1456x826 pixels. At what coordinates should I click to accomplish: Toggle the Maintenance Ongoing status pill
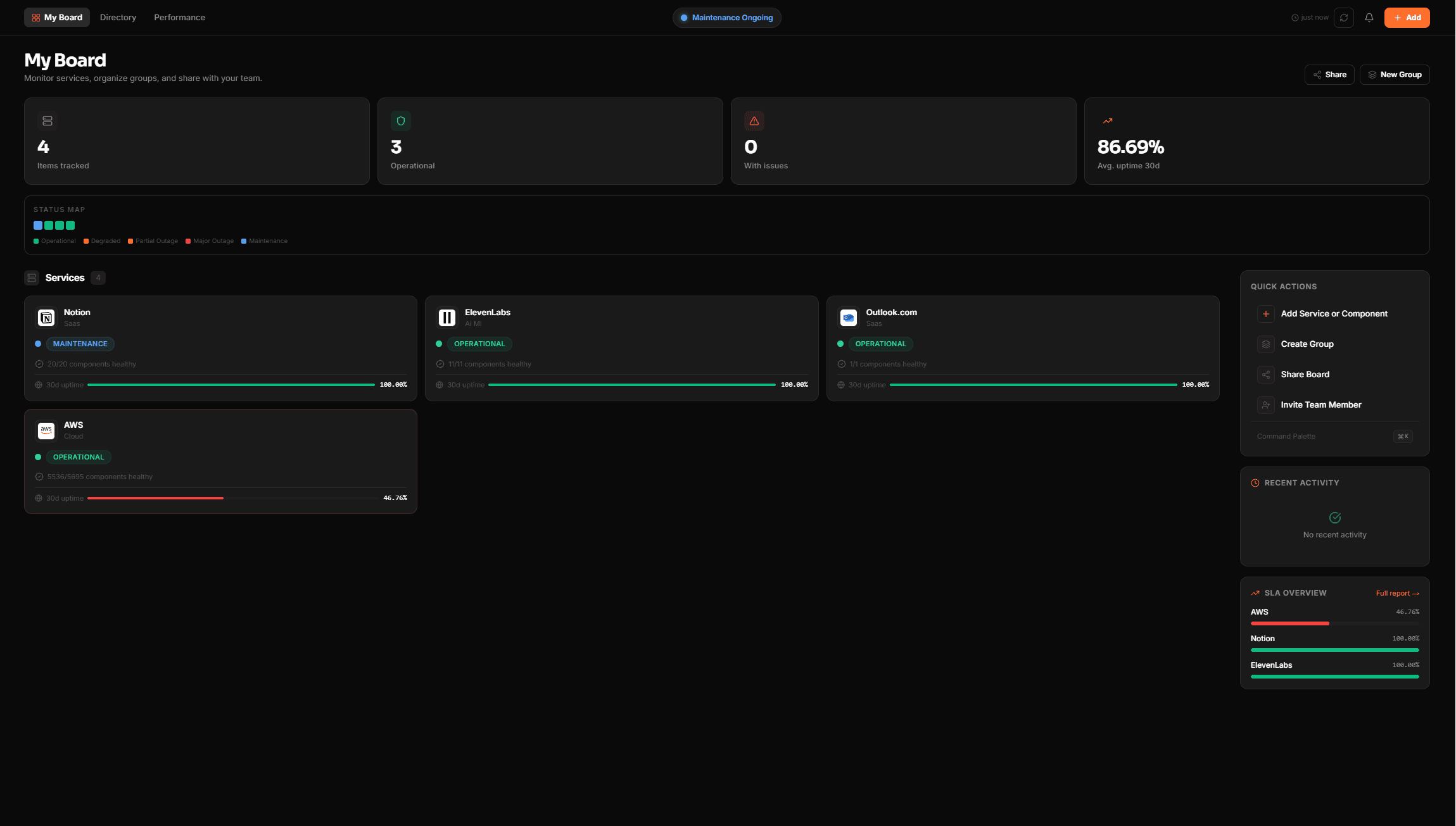tap(726, 17)
